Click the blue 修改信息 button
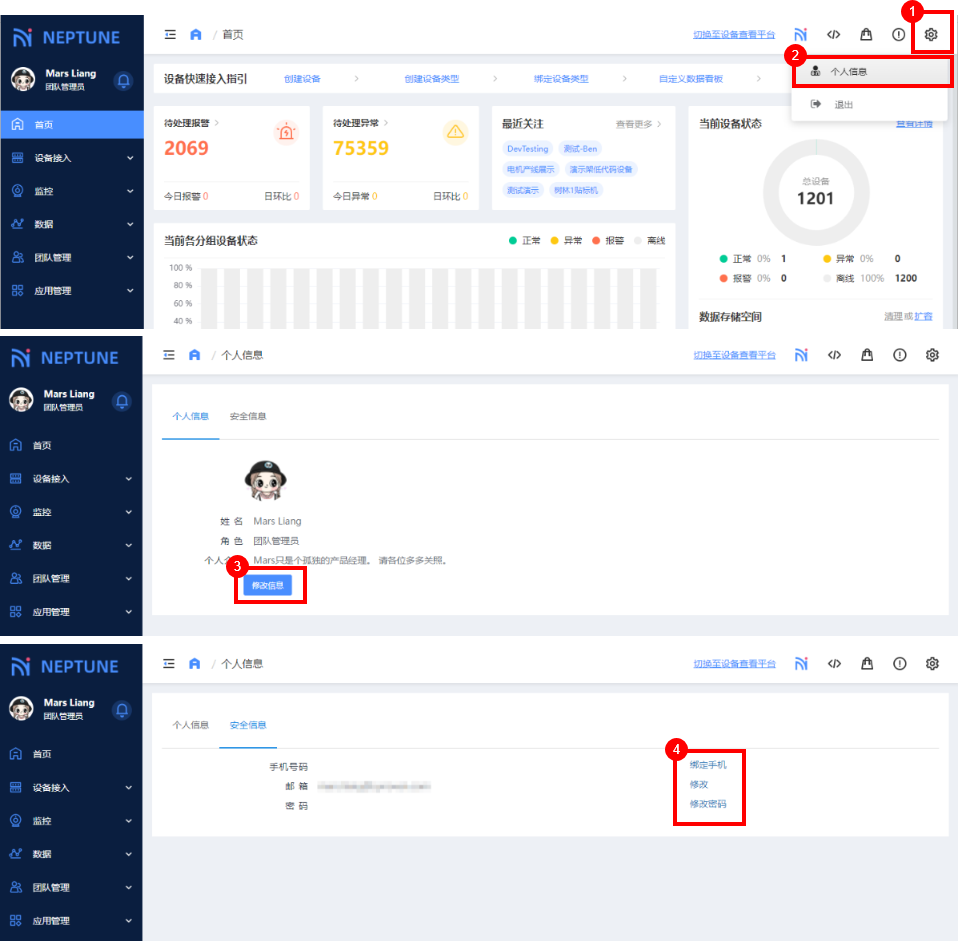Image resolution: width=958 pixels, height=941 pixels. (268, 586)
